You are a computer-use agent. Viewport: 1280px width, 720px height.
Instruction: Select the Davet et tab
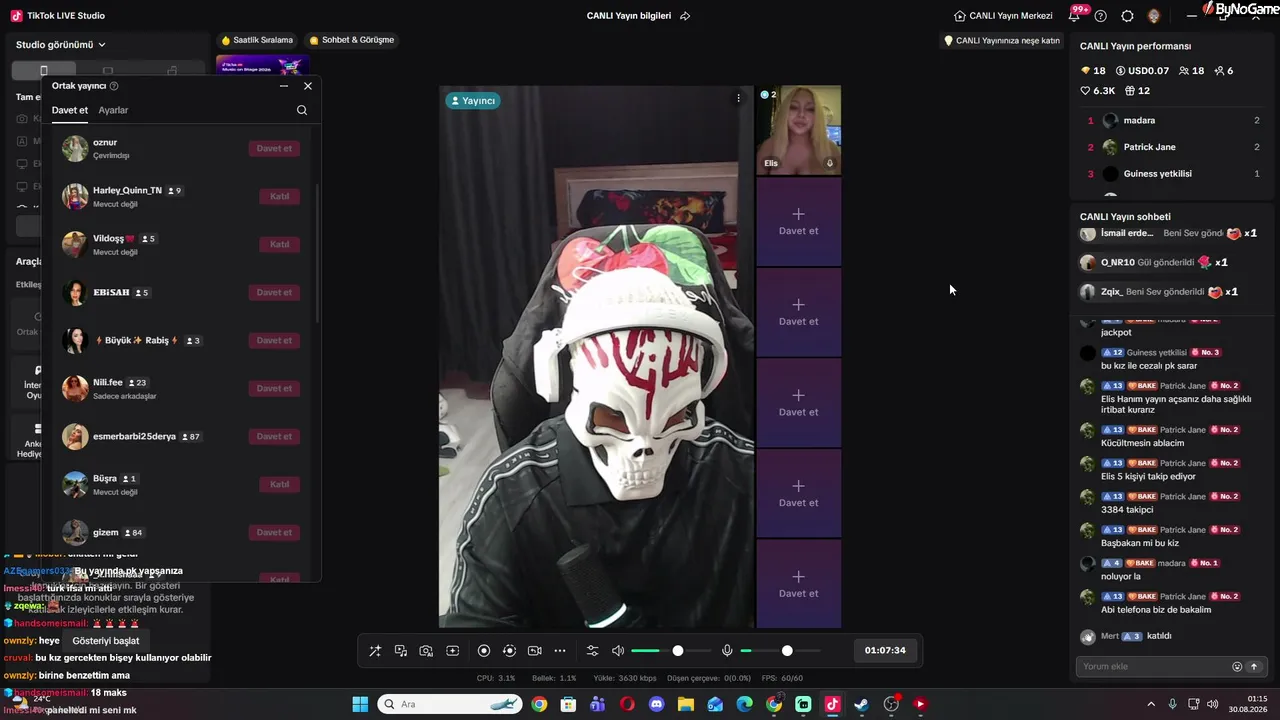pyautogui.click(x=70, y=110)
